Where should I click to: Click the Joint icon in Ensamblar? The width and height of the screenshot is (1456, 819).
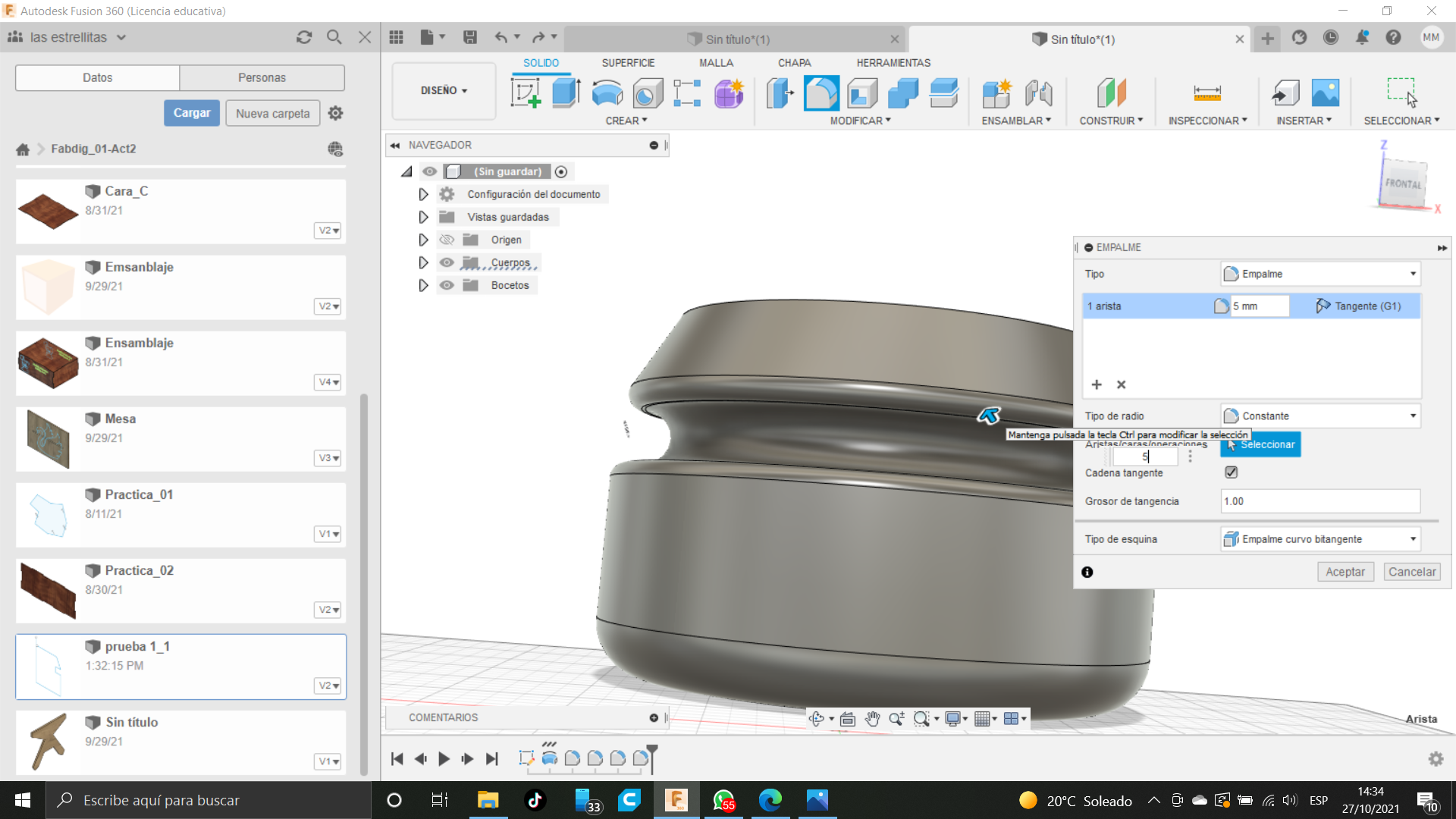1038,93
